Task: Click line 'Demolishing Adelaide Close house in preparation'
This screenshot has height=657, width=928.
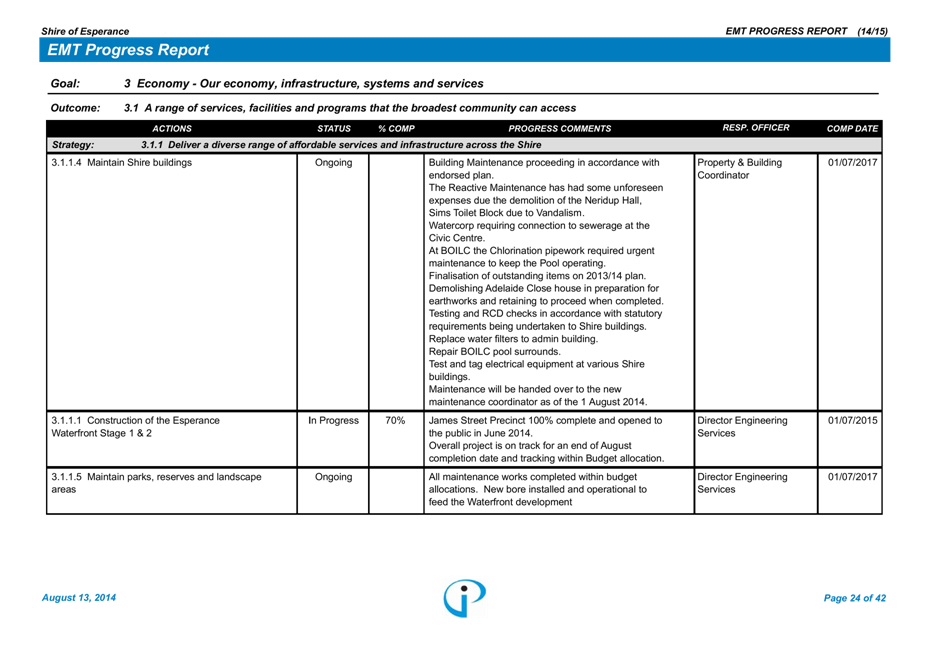Action: click(544, 288)
